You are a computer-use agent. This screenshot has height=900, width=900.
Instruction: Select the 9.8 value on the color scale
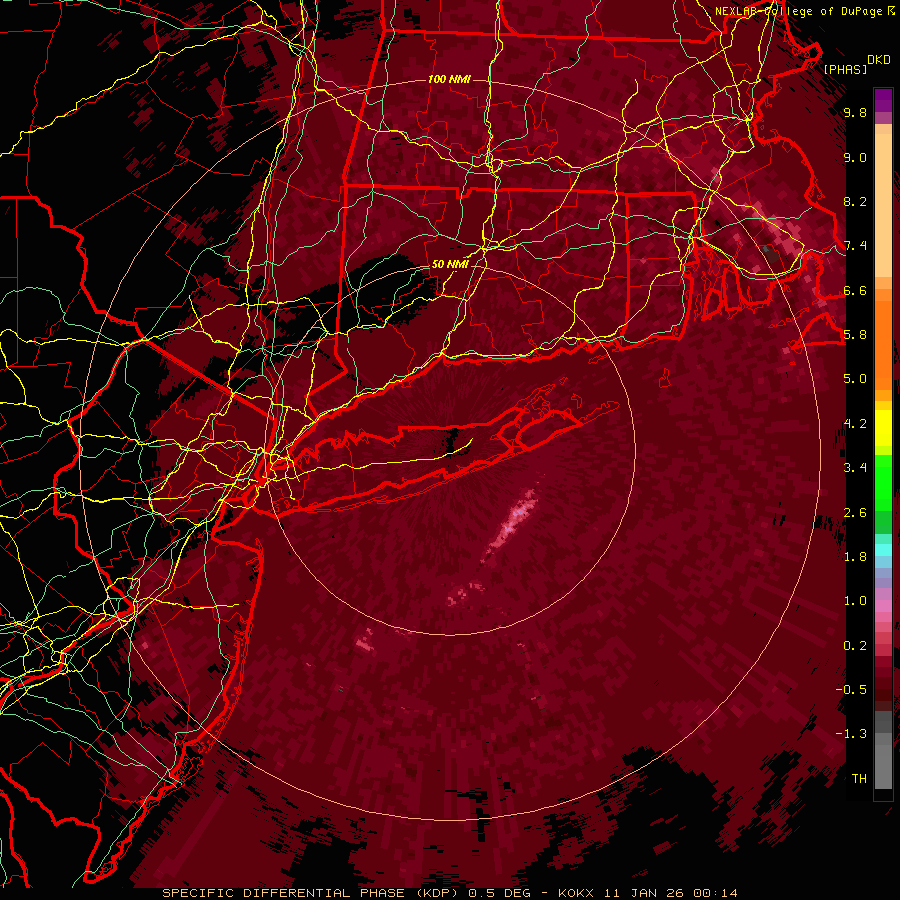[855, 113]
